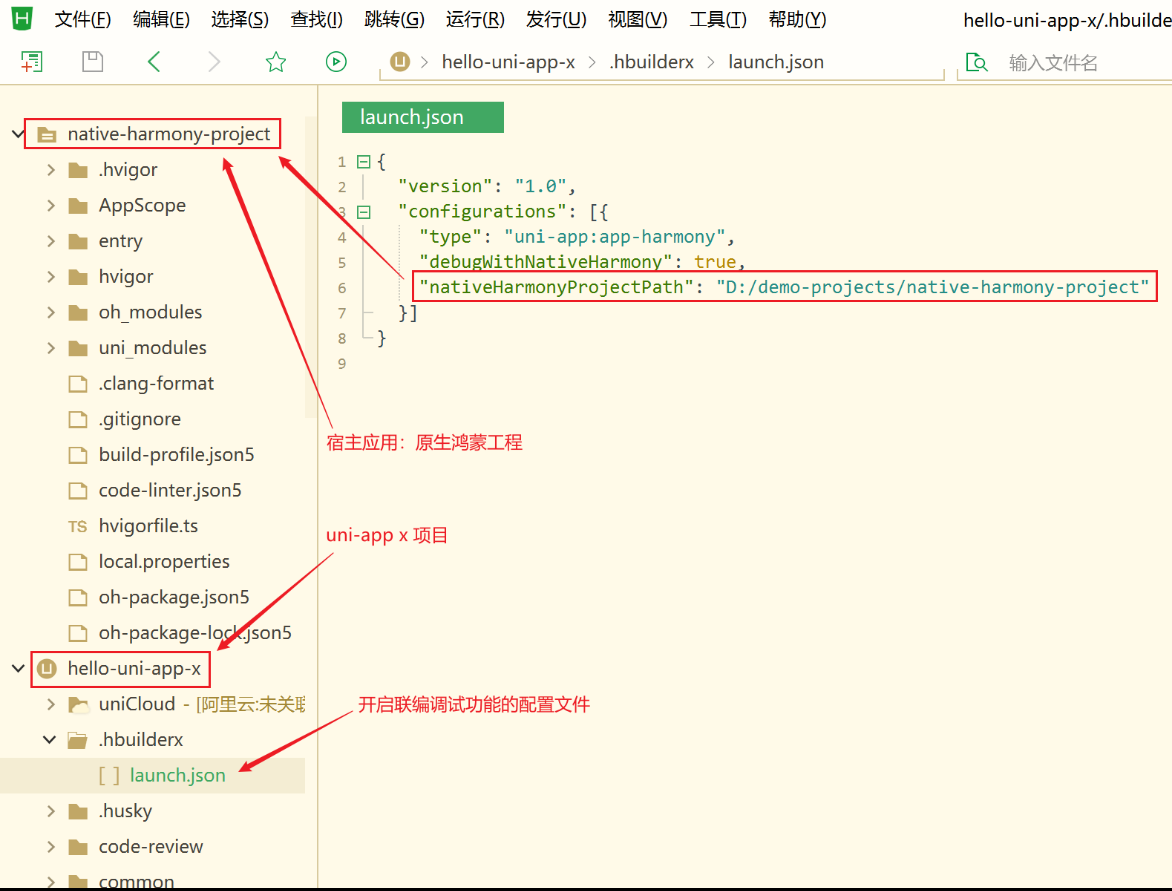
Task: Click the native-harmony-project folder icon
Action: (47, 135)
